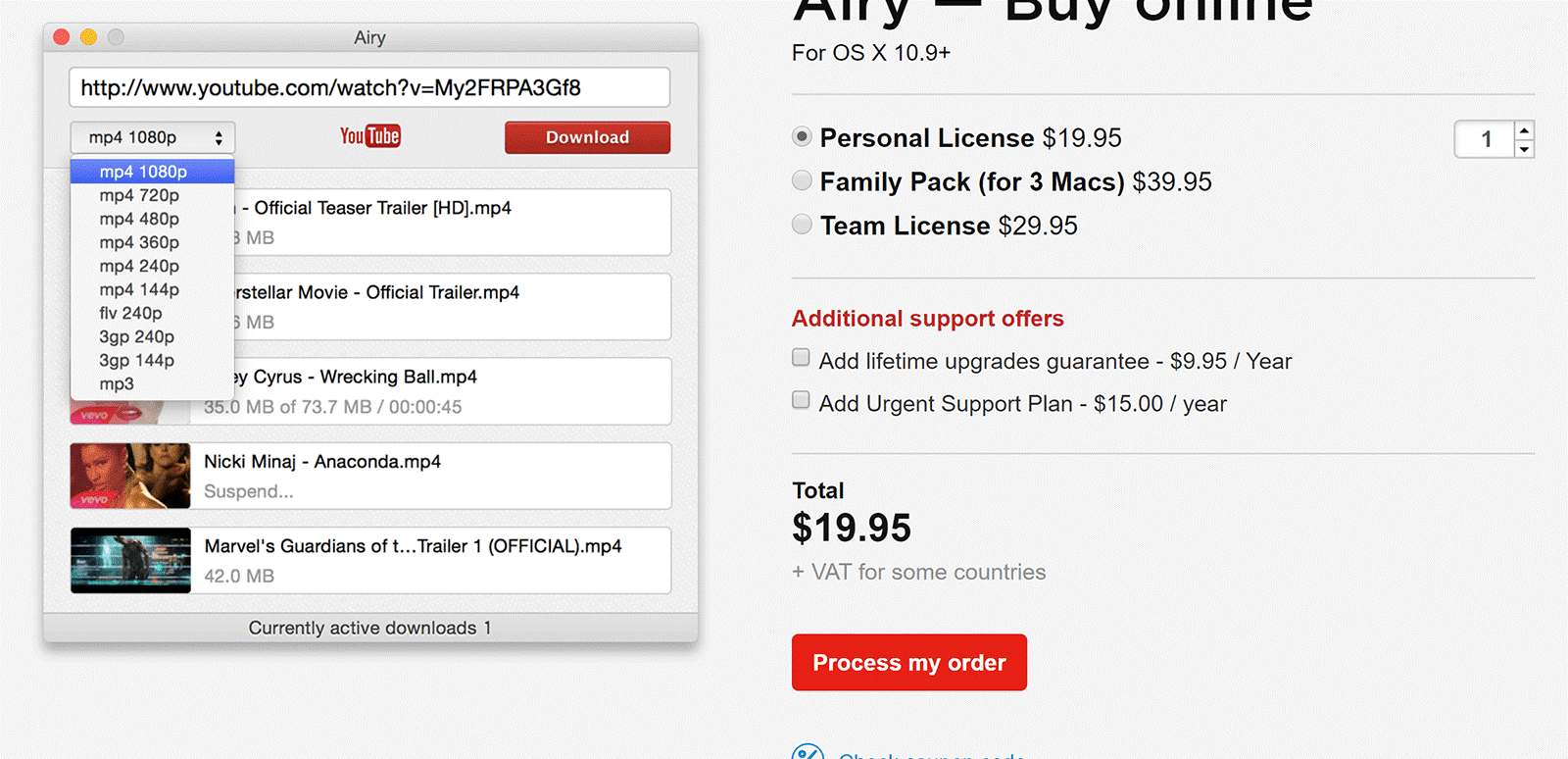The image size is (1568, 759).
Task: Close the Airy window with red button
Action: [61, 37]
